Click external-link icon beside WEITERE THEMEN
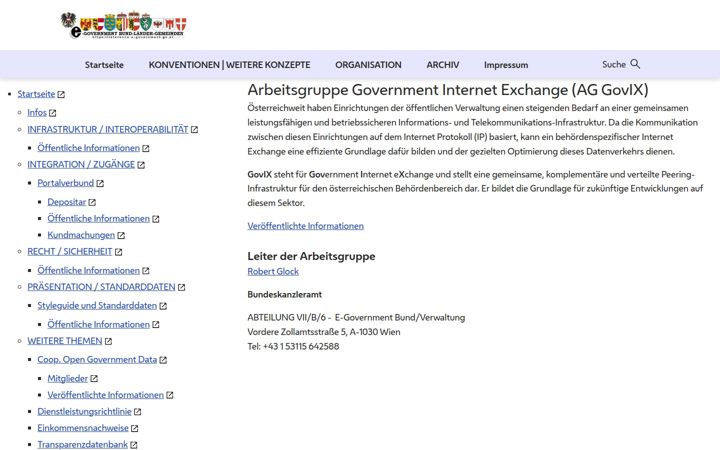This screenshot has width=720, height=450. 108,342
